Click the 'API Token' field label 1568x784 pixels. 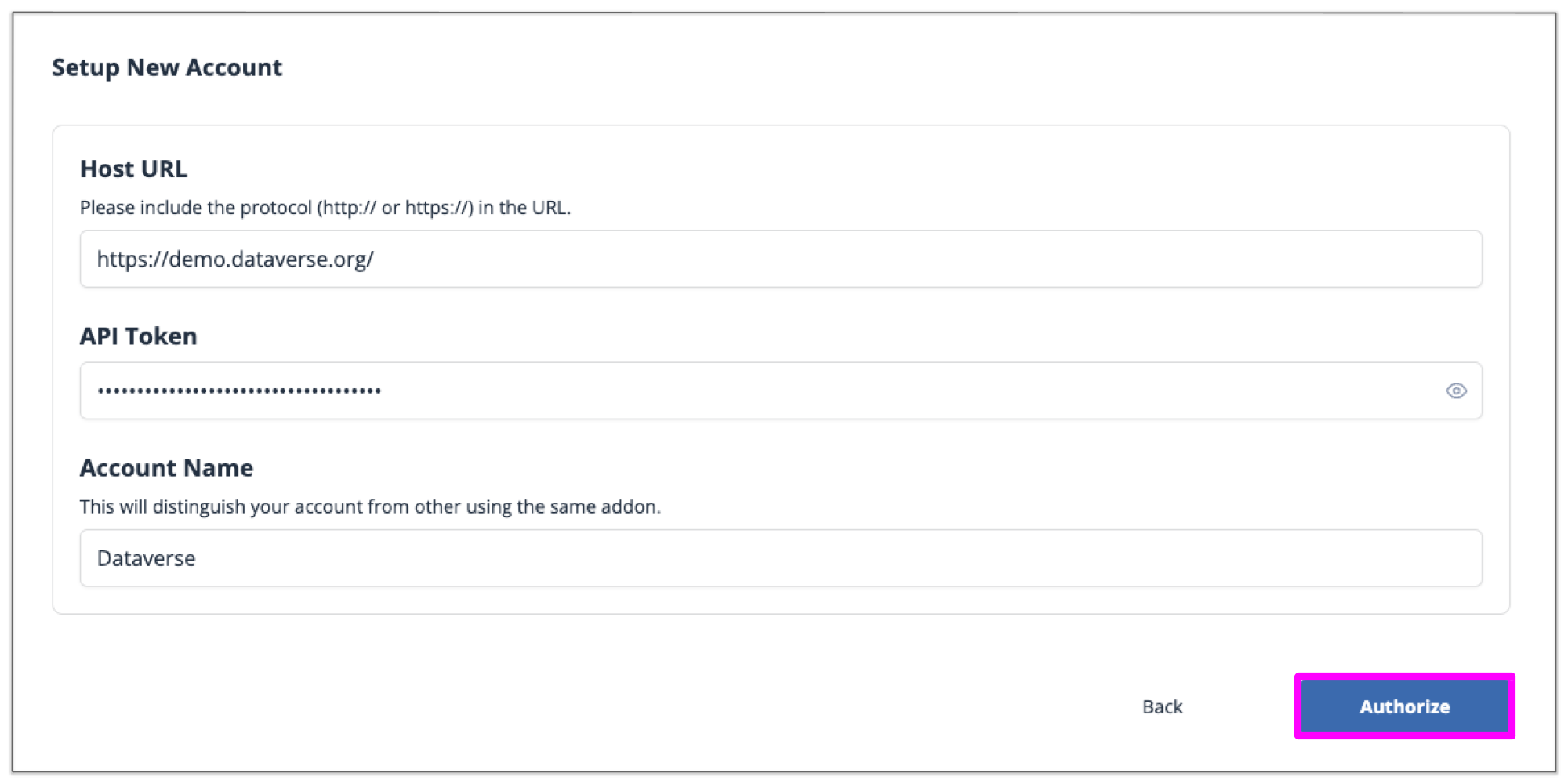coord(138,336)
